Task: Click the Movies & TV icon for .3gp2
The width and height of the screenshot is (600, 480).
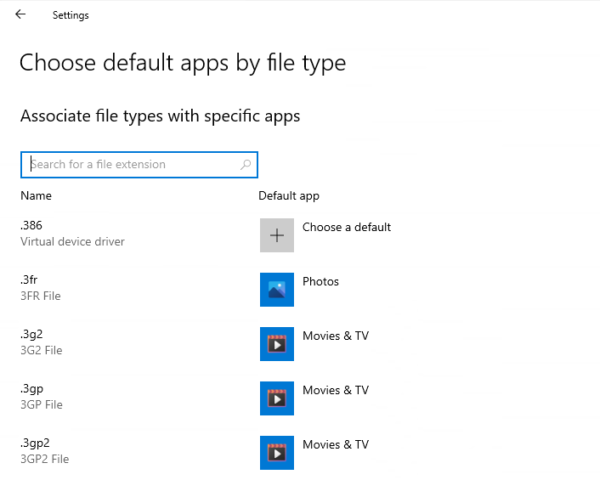Action: [x=276, y=452]
